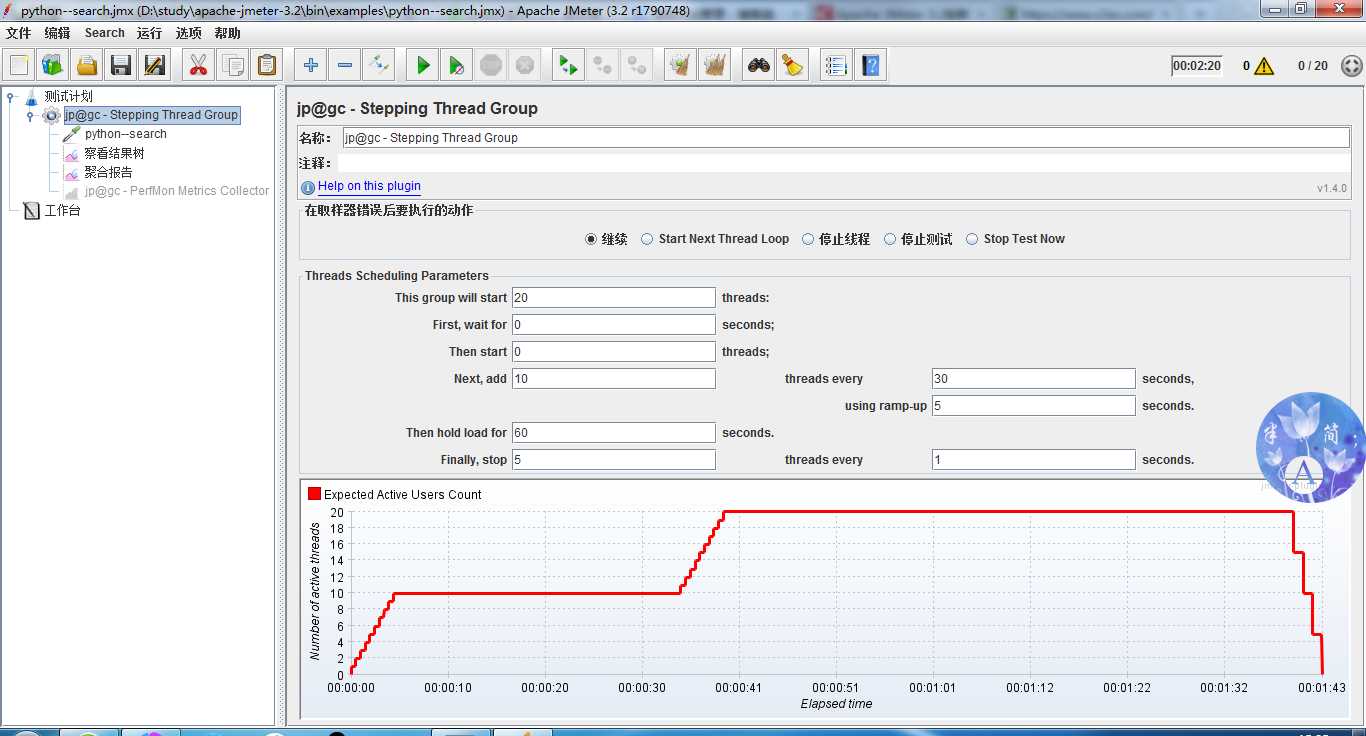The width and height of the screenshot is (1366, 736).
Task: Click the red Expected Active Users legend swatch
Action: [x=314, y=494]
